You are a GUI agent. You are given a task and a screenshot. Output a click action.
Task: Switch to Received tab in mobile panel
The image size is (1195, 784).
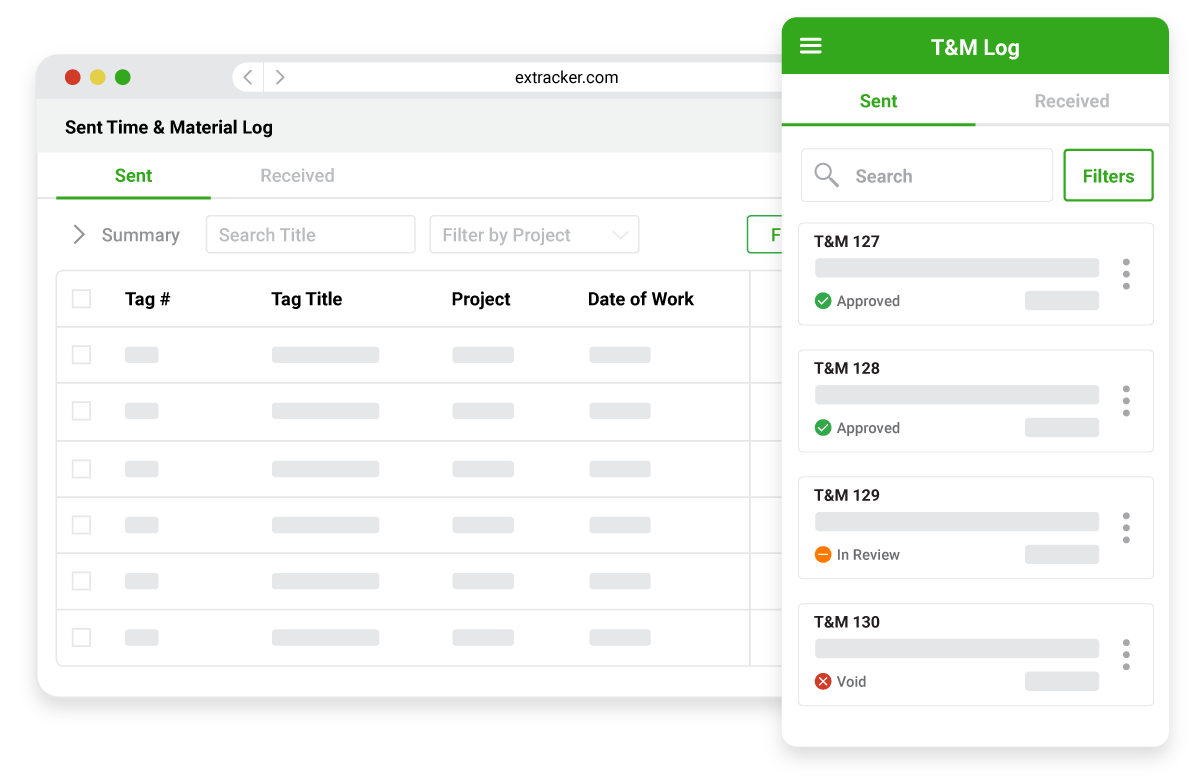(x=1072, y=101)
